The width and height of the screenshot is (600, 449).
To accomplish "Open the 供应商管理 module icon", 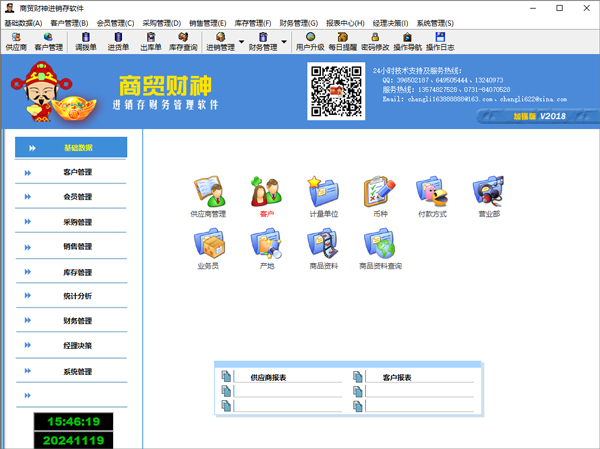I will (x=208, y=197).
